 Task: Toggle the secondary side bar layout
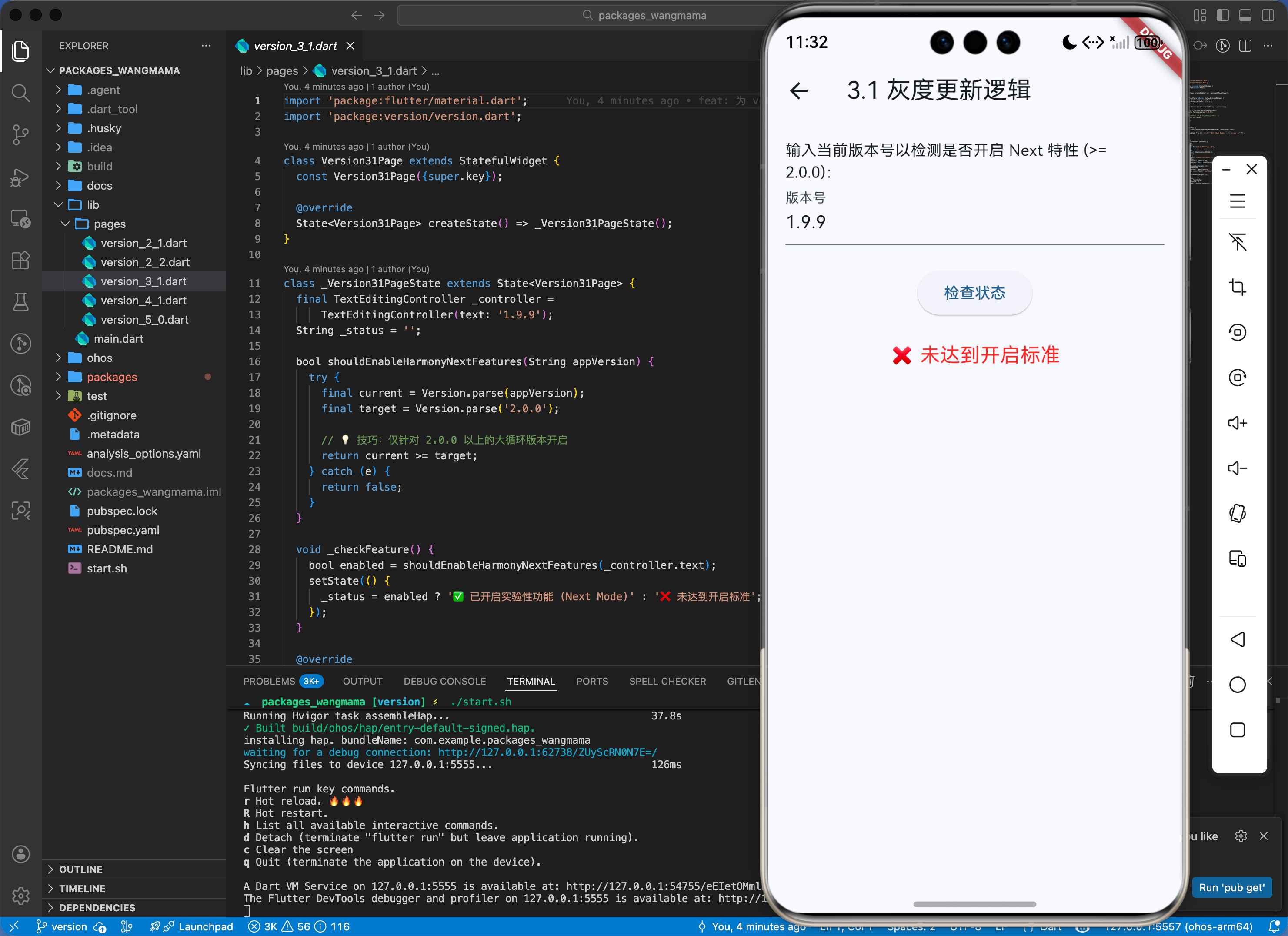tap(1268, 15)
